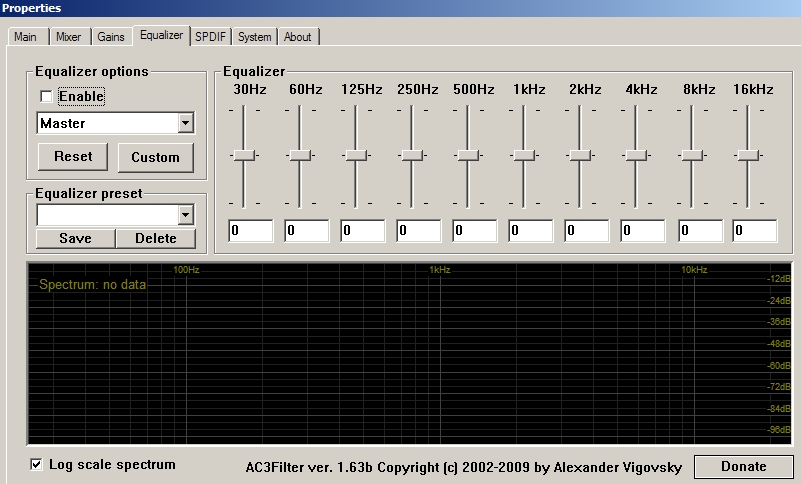Click the Properties window title
Viewport: 801px width, 484px height.
(32, 8)
